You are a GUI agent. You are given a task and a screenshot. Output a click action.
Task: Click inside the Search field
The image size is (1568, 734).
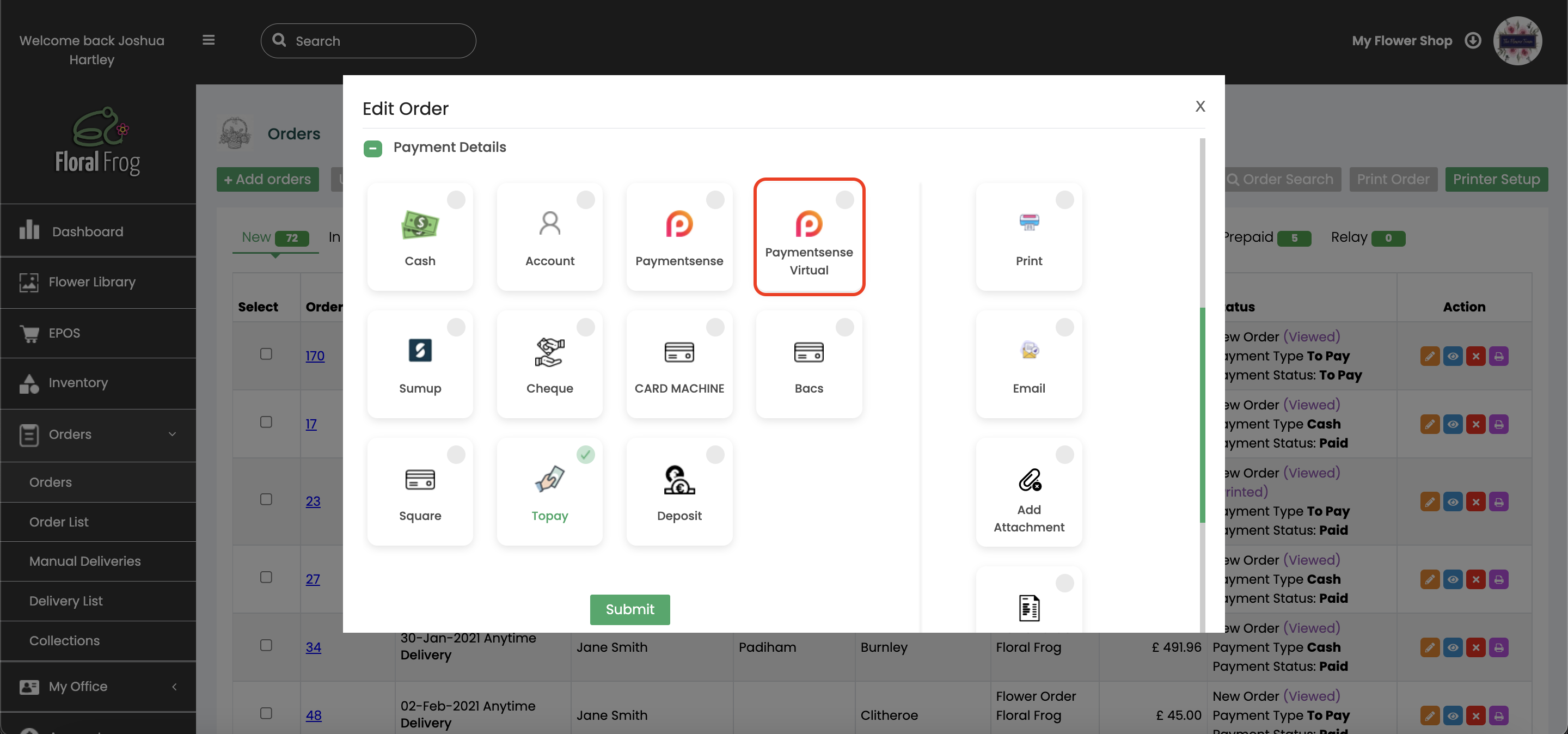tap(367, 40)
